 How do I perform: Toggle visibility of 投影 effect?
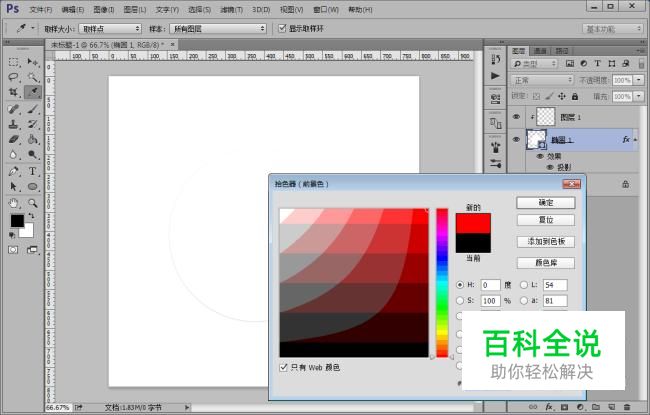[550, 167]
